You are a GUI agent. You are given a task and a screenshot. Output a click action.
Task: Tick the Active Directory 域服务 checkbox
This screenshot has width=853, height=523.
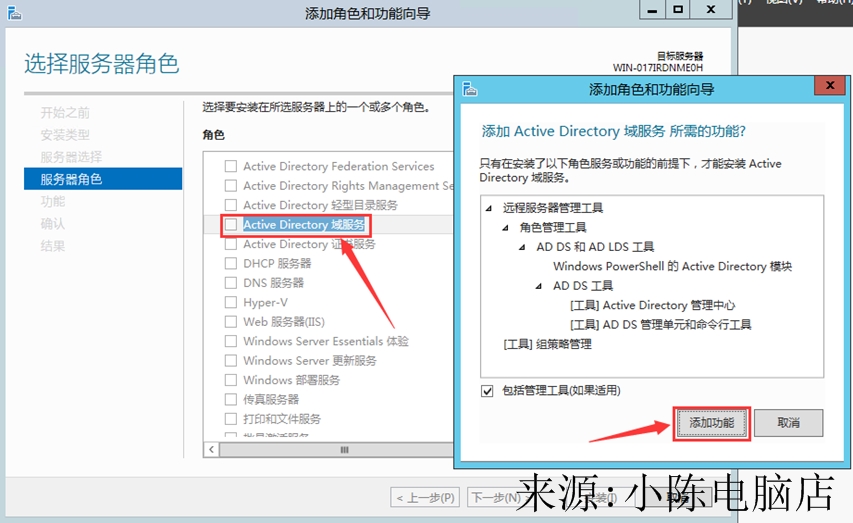(231, 224)
